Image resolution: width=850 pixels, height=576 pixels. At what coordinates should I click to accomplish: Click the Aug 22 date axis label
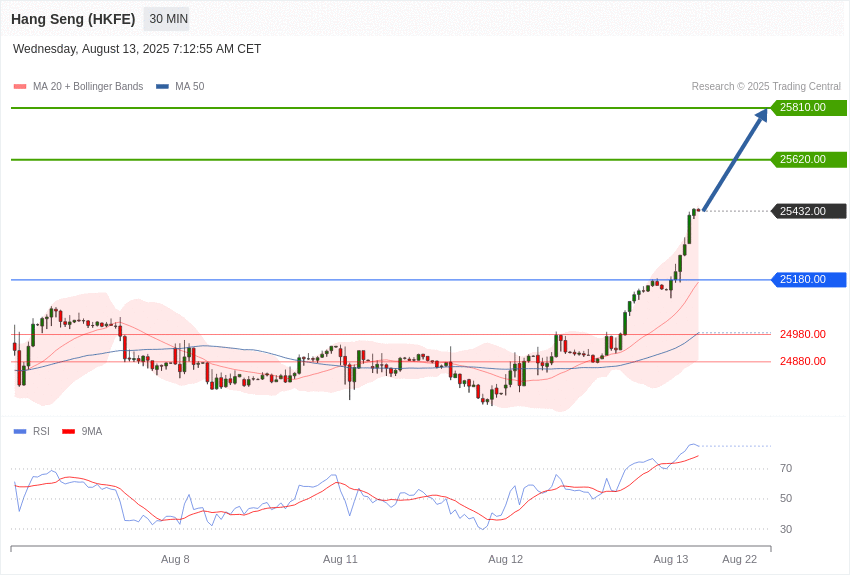point(739,559)
